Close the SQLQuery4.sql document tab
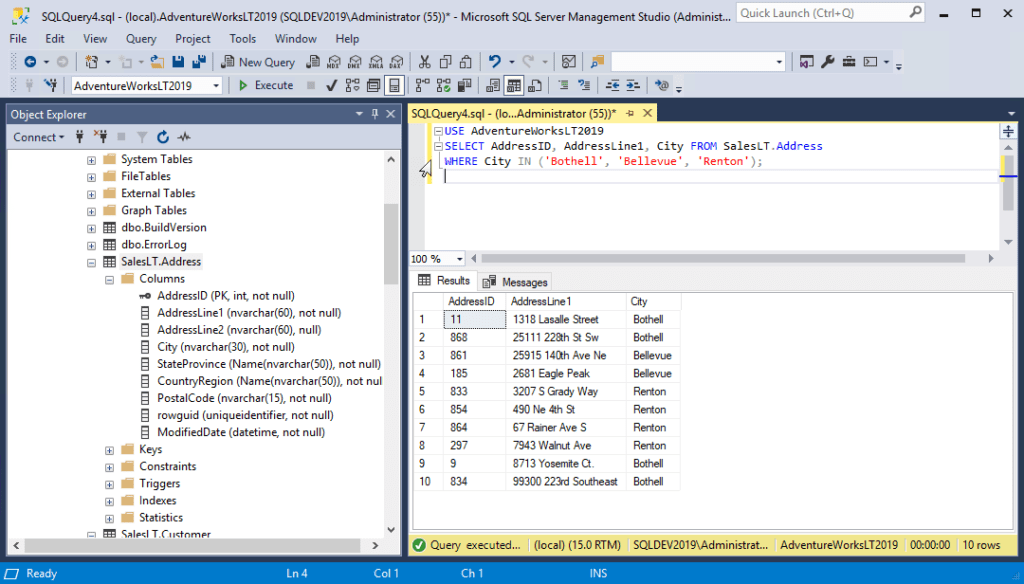The height and width of the screenshot is (584, 1024). click(647, 114)
